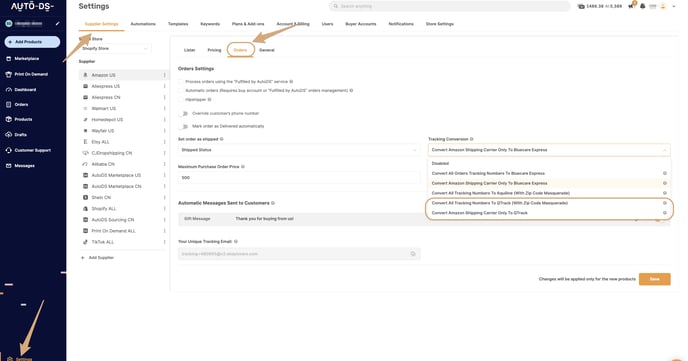The image size is (688, 361).
Task: Click the pencil edit icon beside account name
Action: click(x=57, y=23)
